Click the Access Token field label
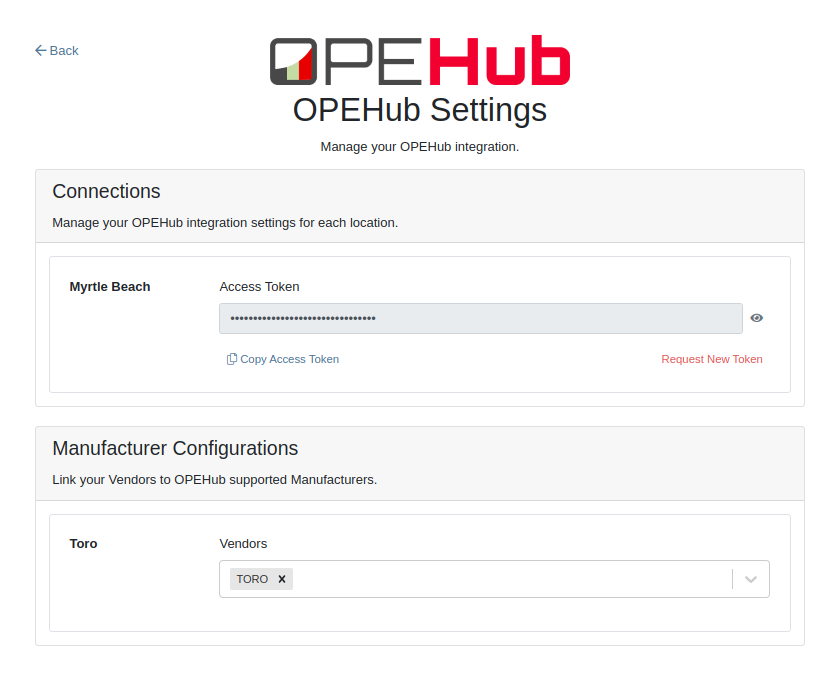The height and width of the screenshot is (683, 838). 259,287
